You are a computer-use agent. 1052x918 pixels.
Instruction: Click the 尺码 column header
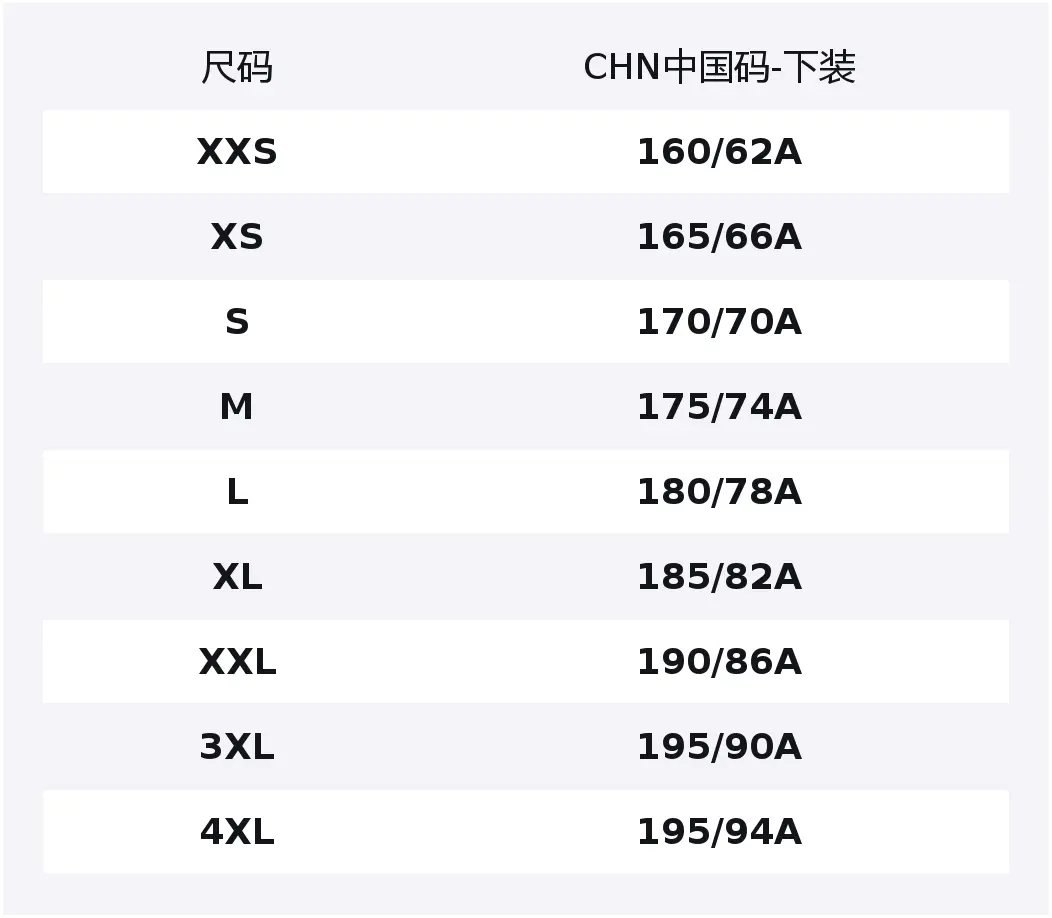(x=237, y=68)
